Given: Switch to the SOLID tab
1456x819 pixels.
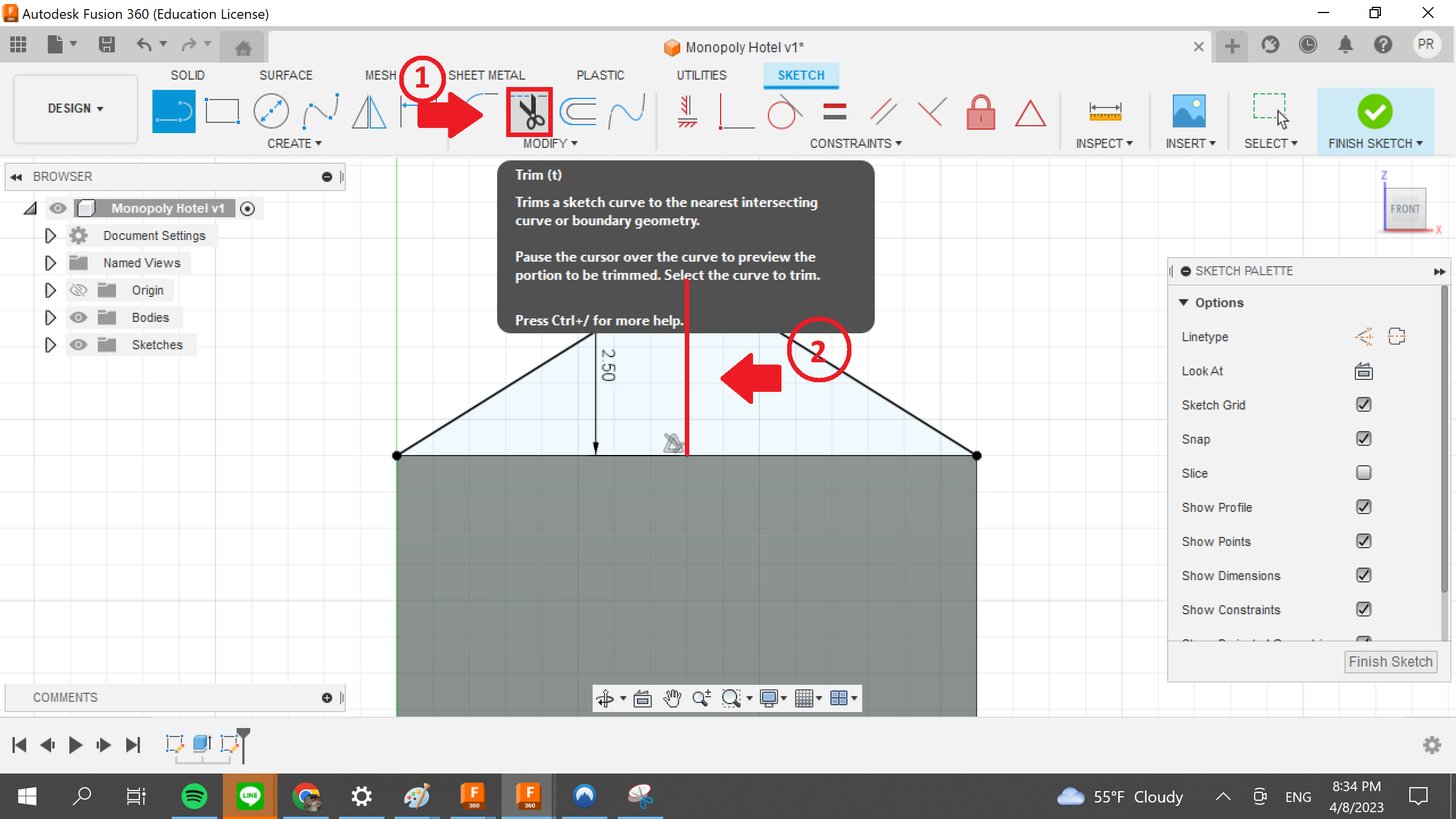Looking at the screenshot, I should (188, 75).
